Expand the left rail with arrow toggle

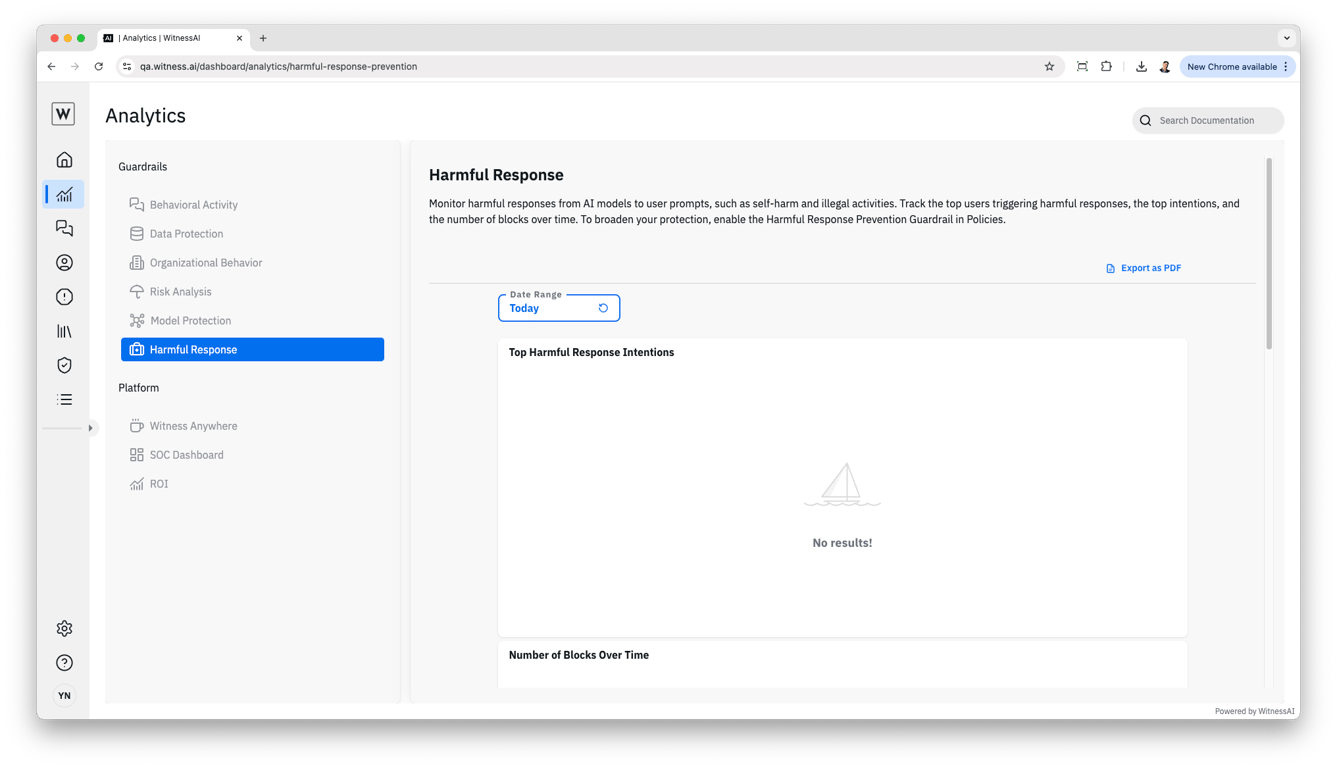coord(90,428)
